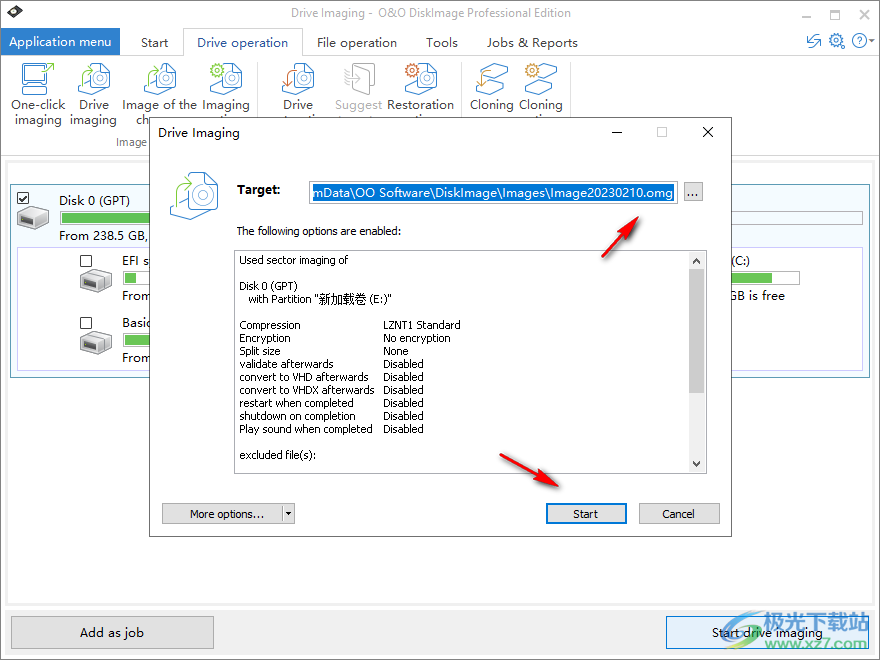
Task: Click options list scroll down arrow
Action: (x=696, y=464)
